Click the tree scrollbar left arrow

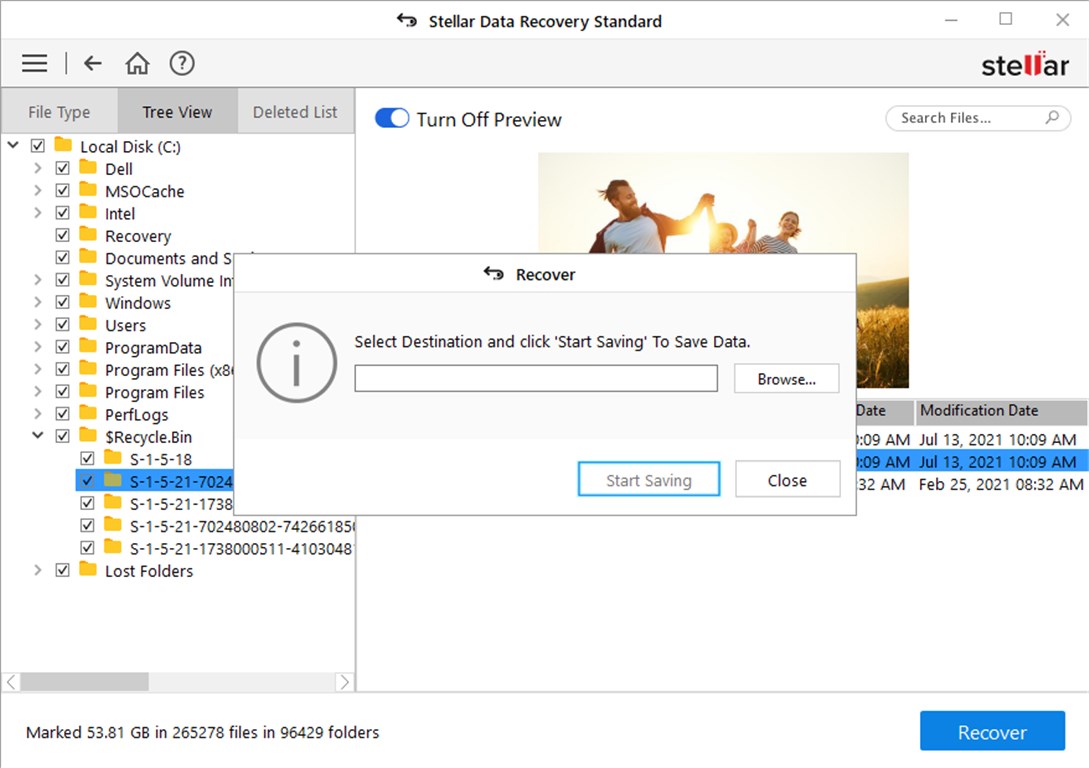pyautogui.click(x=11, y=682)
